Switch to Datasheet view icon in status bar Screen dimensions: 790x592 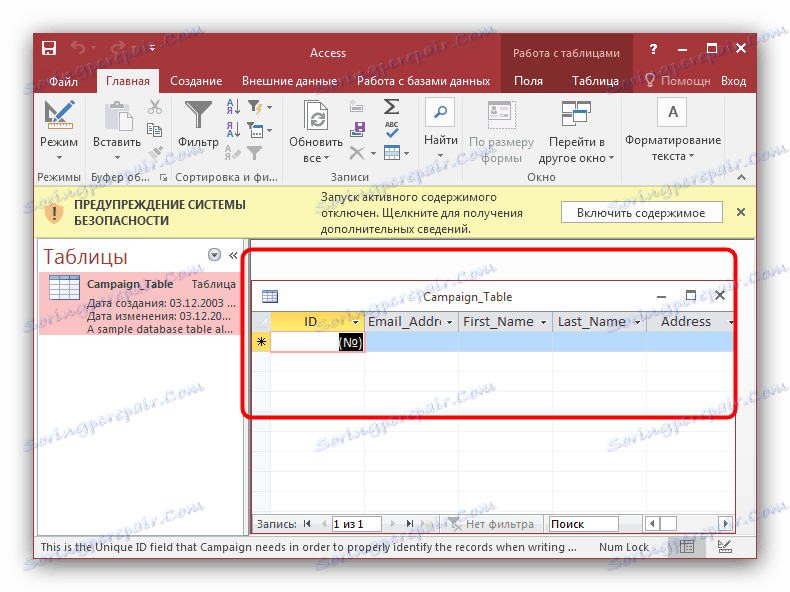(x=686, y=546)
